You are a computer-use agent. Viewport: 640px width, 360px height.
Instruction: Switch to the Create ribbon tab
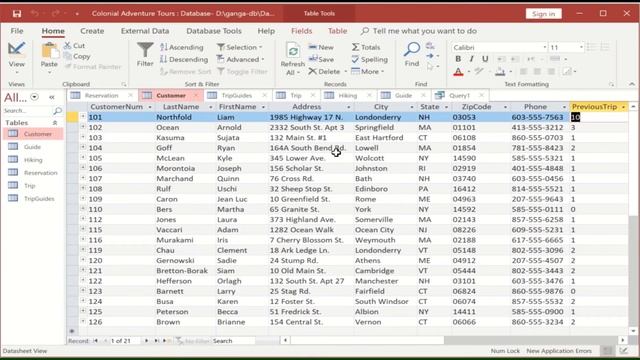point(92,31)
